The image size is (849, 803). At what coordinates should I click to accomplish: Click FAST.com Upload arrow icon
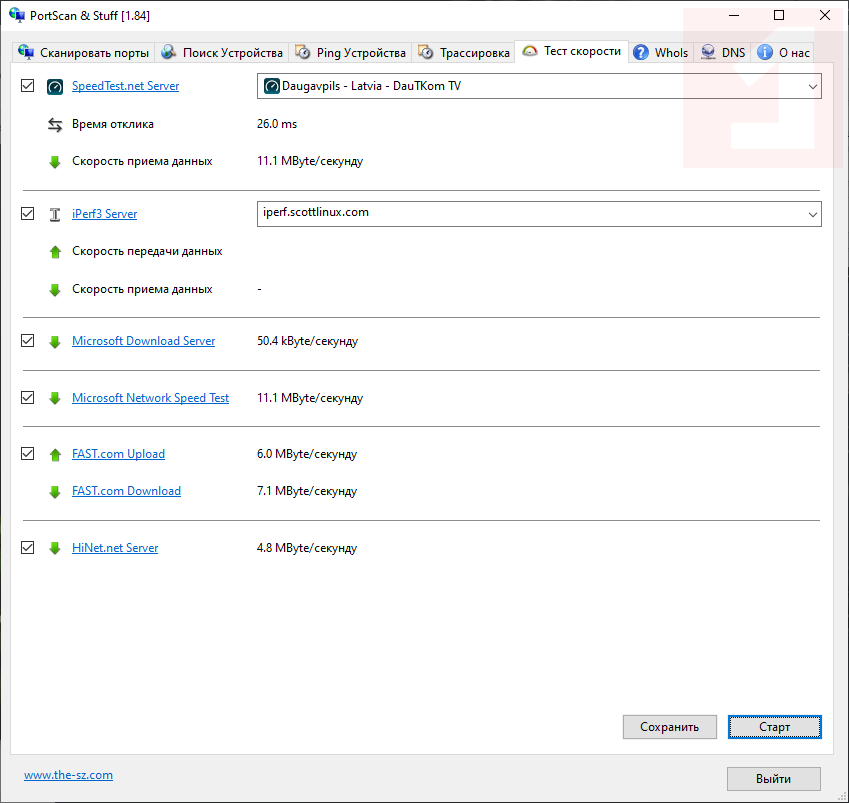(55, 454)
